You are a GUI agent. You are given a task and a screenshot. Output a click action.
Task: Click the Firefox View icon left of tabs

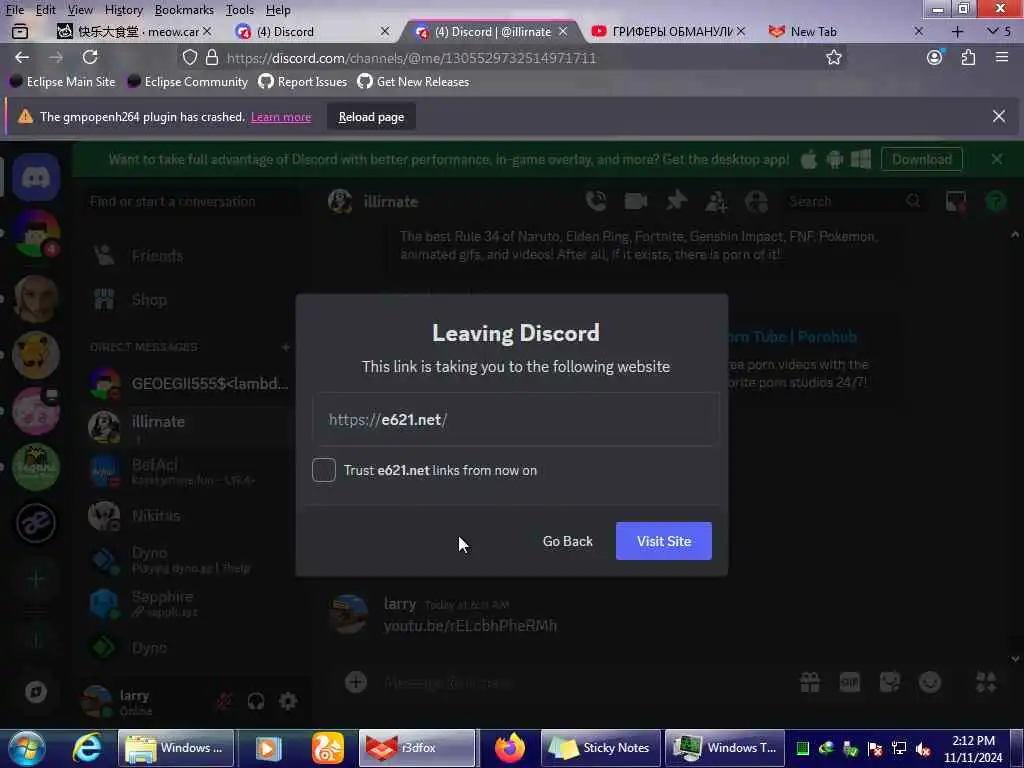[x=20, y=31]
